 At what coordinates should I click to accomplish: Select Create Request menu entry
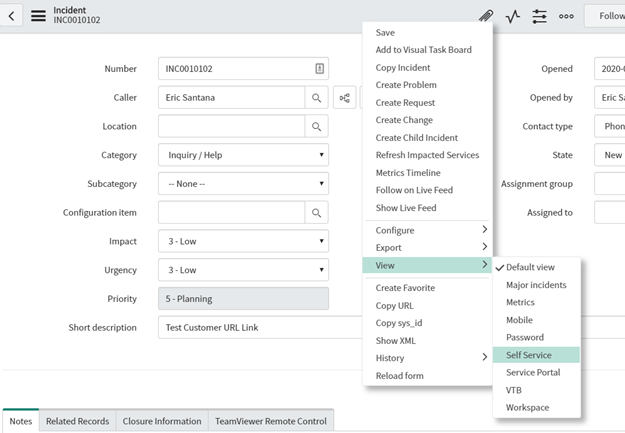coord(427,102)
